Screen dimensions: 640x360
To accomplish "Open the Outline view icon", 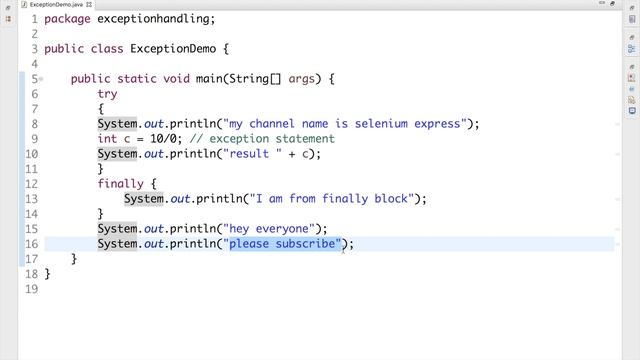I will coord(632,49).
